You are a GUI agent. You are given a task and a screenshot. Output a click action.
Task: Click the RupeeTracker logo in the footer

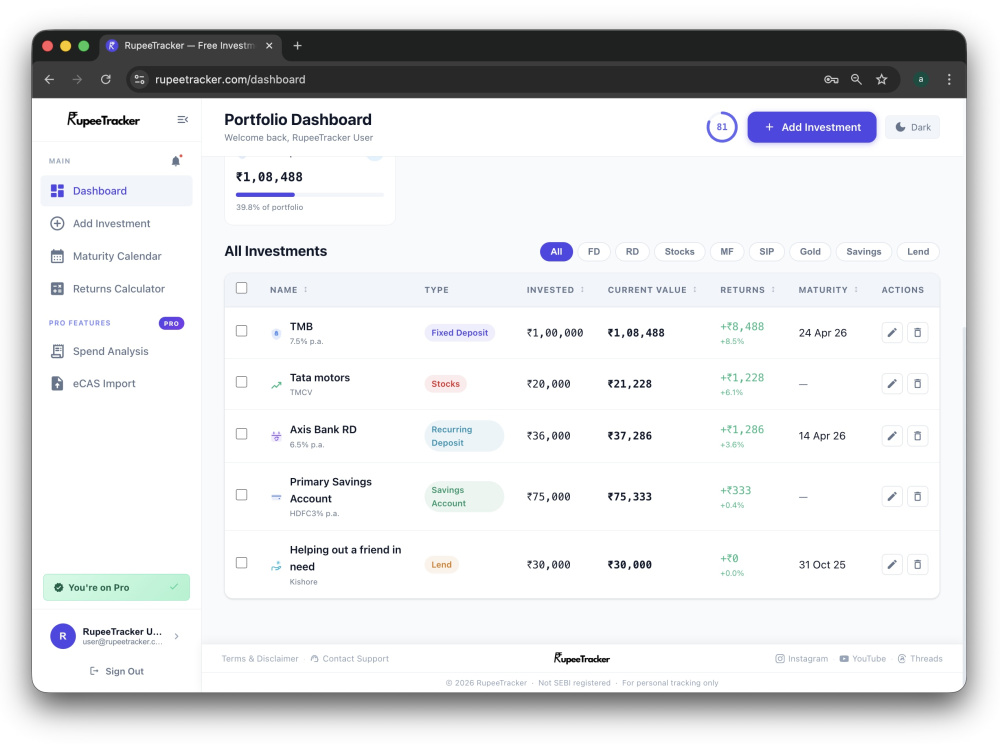tap(582, 658)
